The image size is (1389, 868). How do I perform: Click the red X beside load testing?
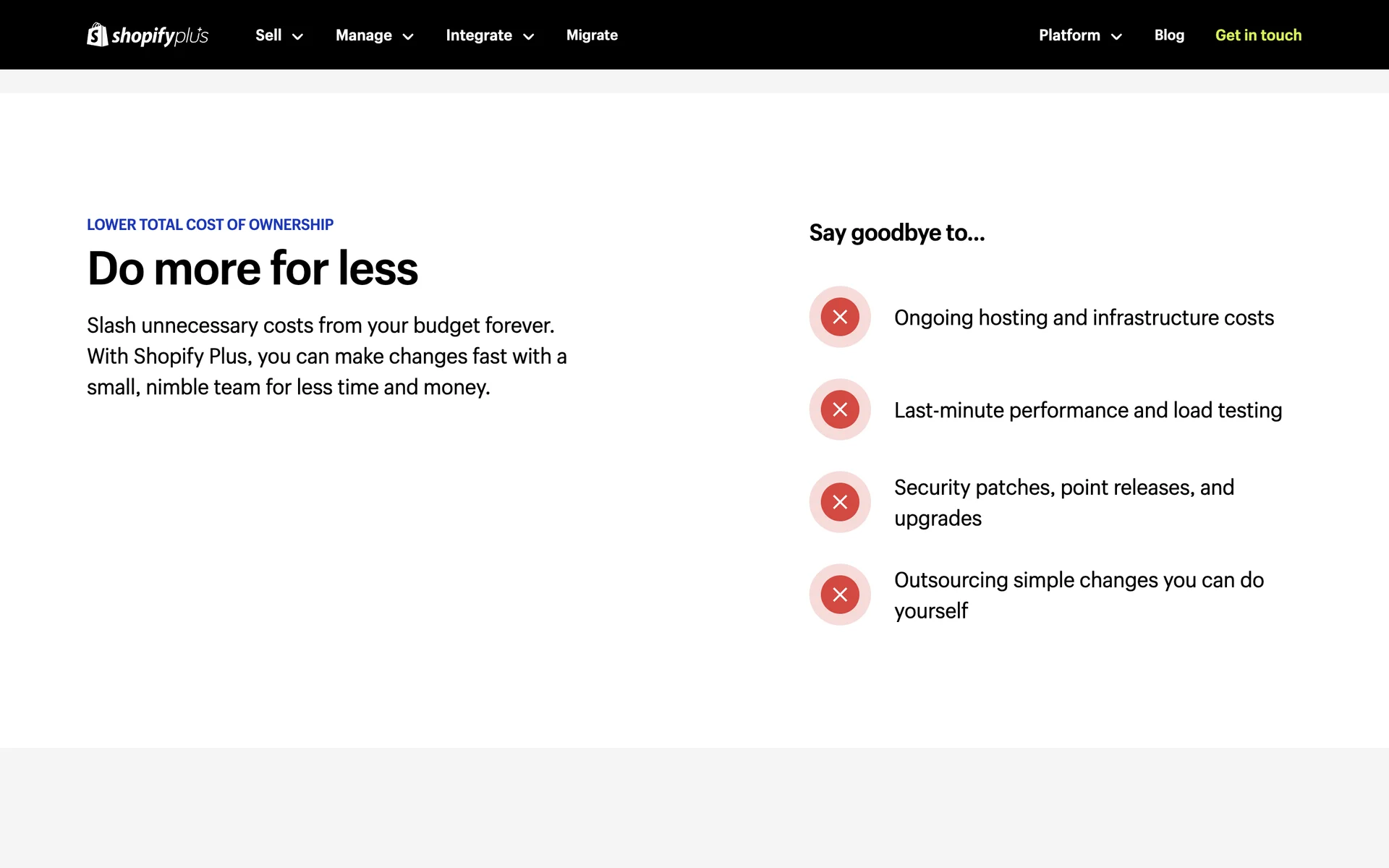840,409
